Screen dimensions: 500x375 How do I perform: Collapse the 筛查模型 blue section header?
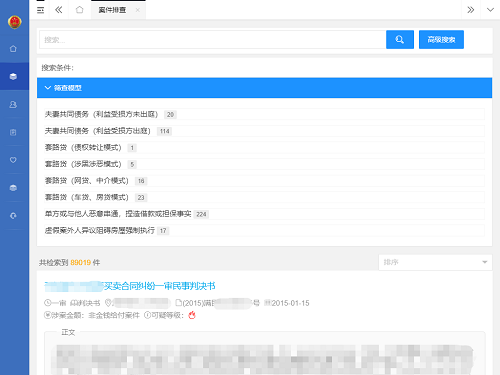(264, 88)
